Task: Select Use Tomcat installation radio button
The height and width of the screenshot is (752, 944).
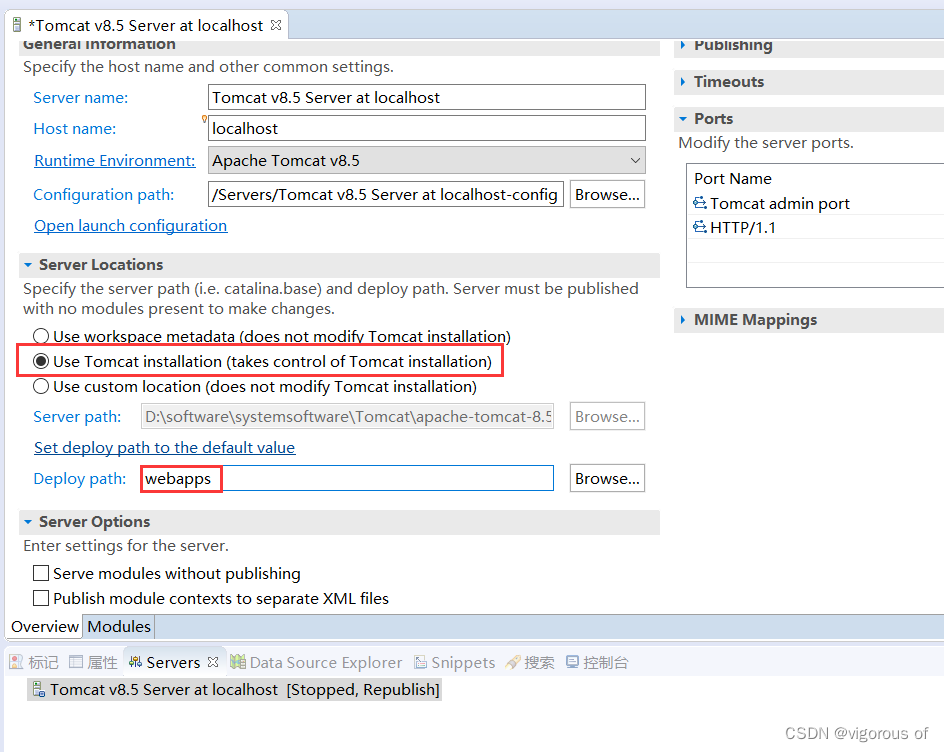Action: 41,361
